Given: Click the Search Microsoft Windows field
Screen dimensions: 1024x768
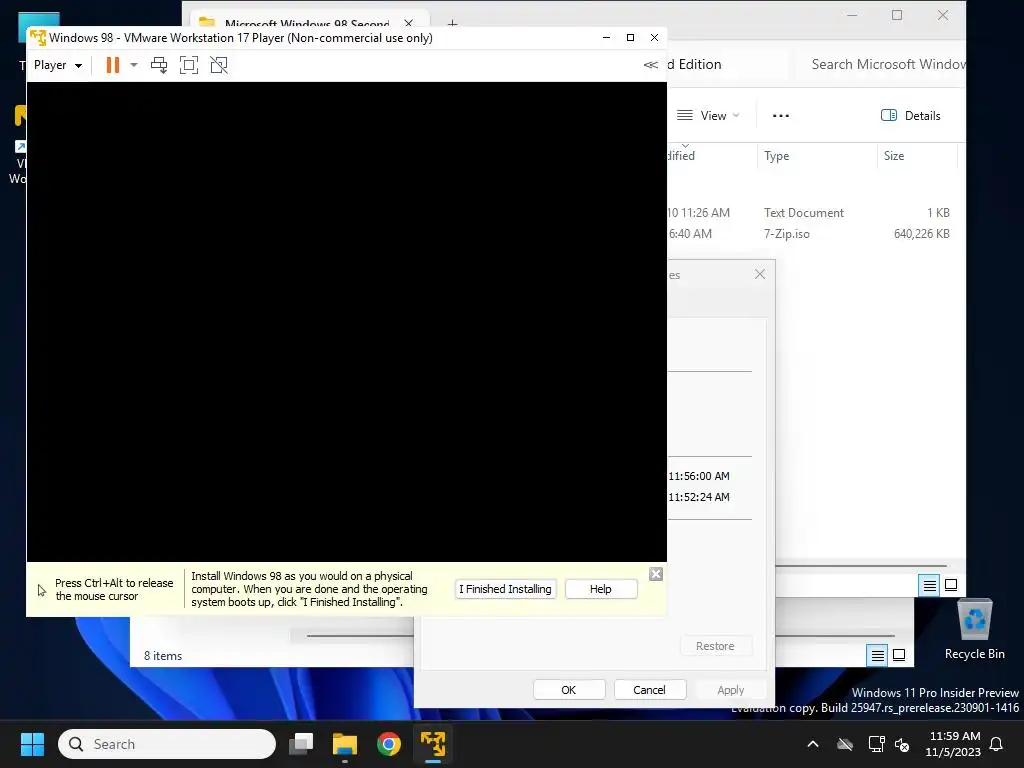Looking at the screenshot, I should pos(878,64).
